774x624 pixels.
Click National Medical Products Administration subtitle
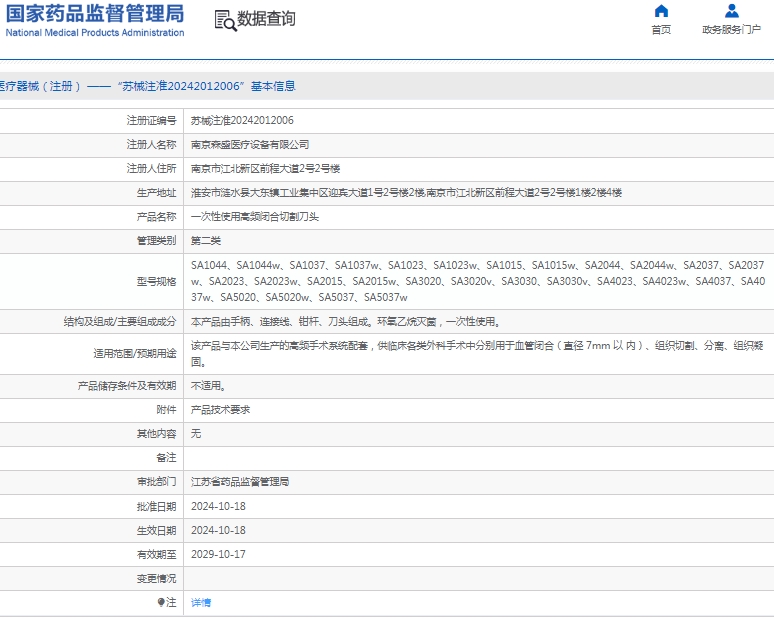coord(95,33)
